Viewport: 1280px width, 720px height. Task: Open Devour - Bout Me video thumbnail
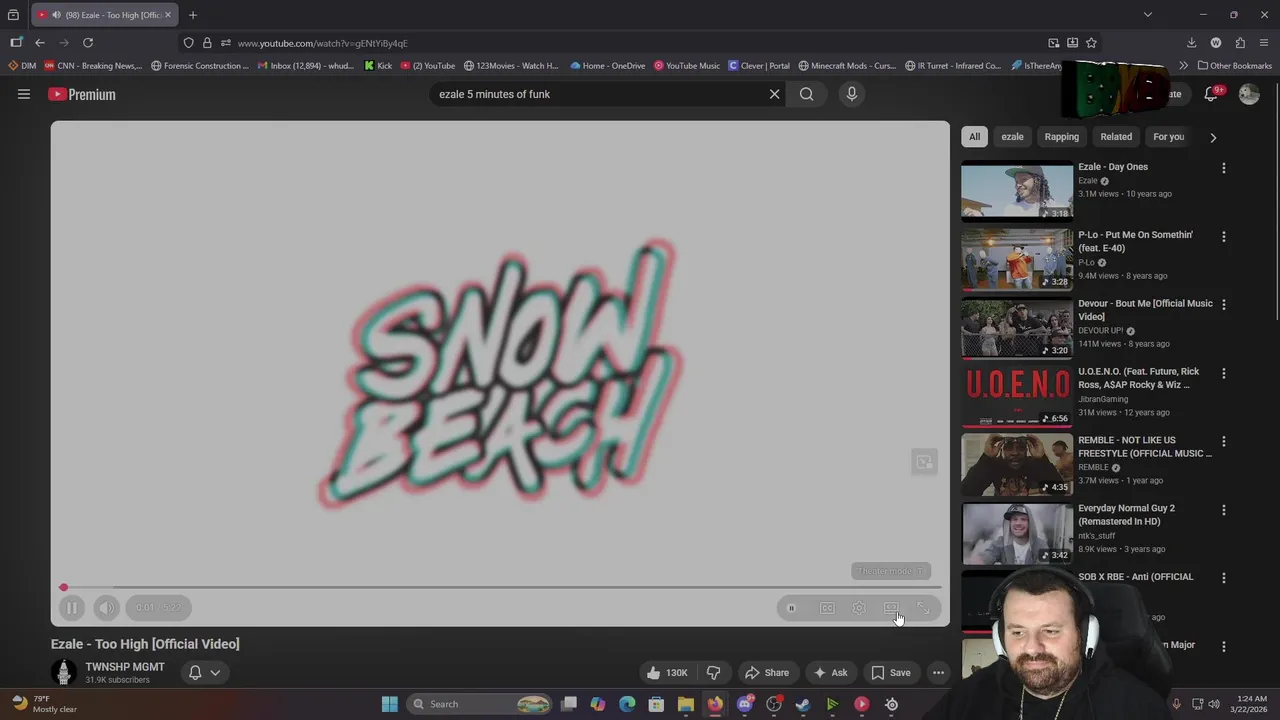(x=1017, y=328)
